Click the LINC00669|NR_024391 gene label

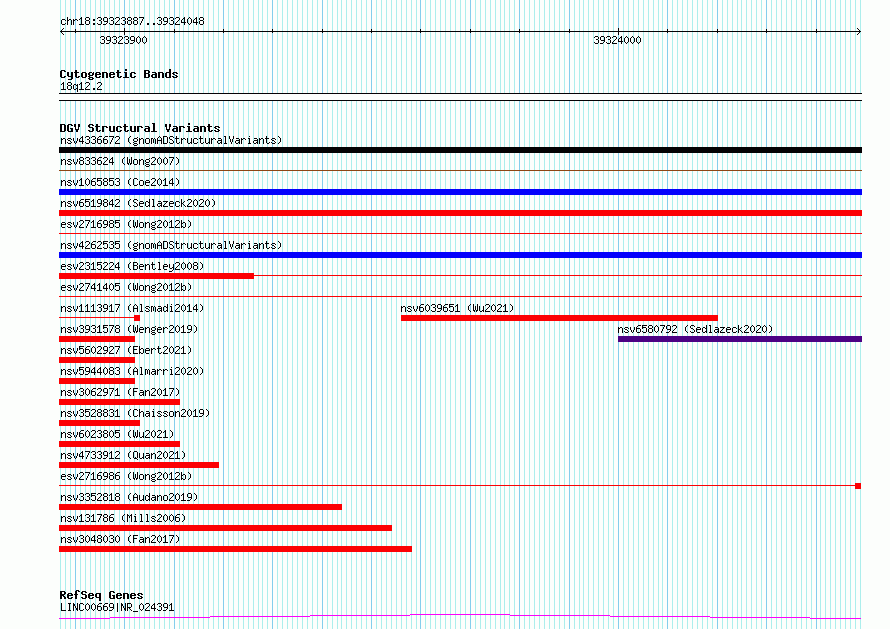pyautogui.click(x=117, y=607)
